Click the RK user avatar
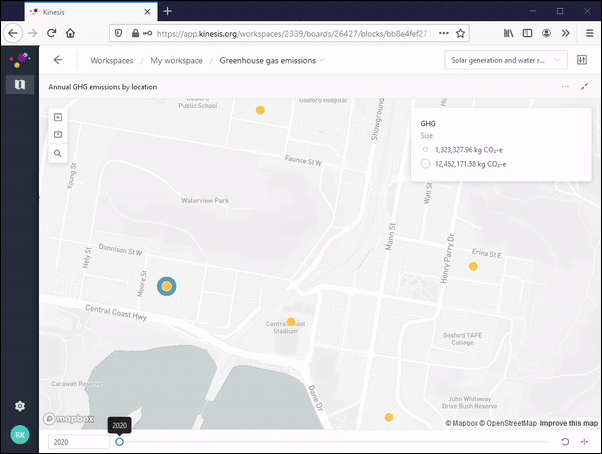This screenshot has width=602, height=454. pos(20,434)
